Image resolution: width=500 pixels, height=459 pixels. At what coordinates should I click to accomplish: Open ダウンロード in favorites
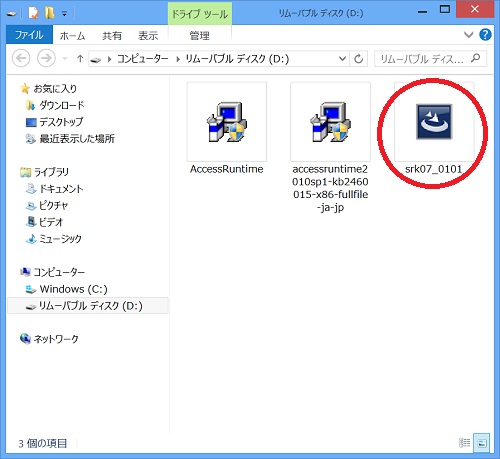(62, 106)
